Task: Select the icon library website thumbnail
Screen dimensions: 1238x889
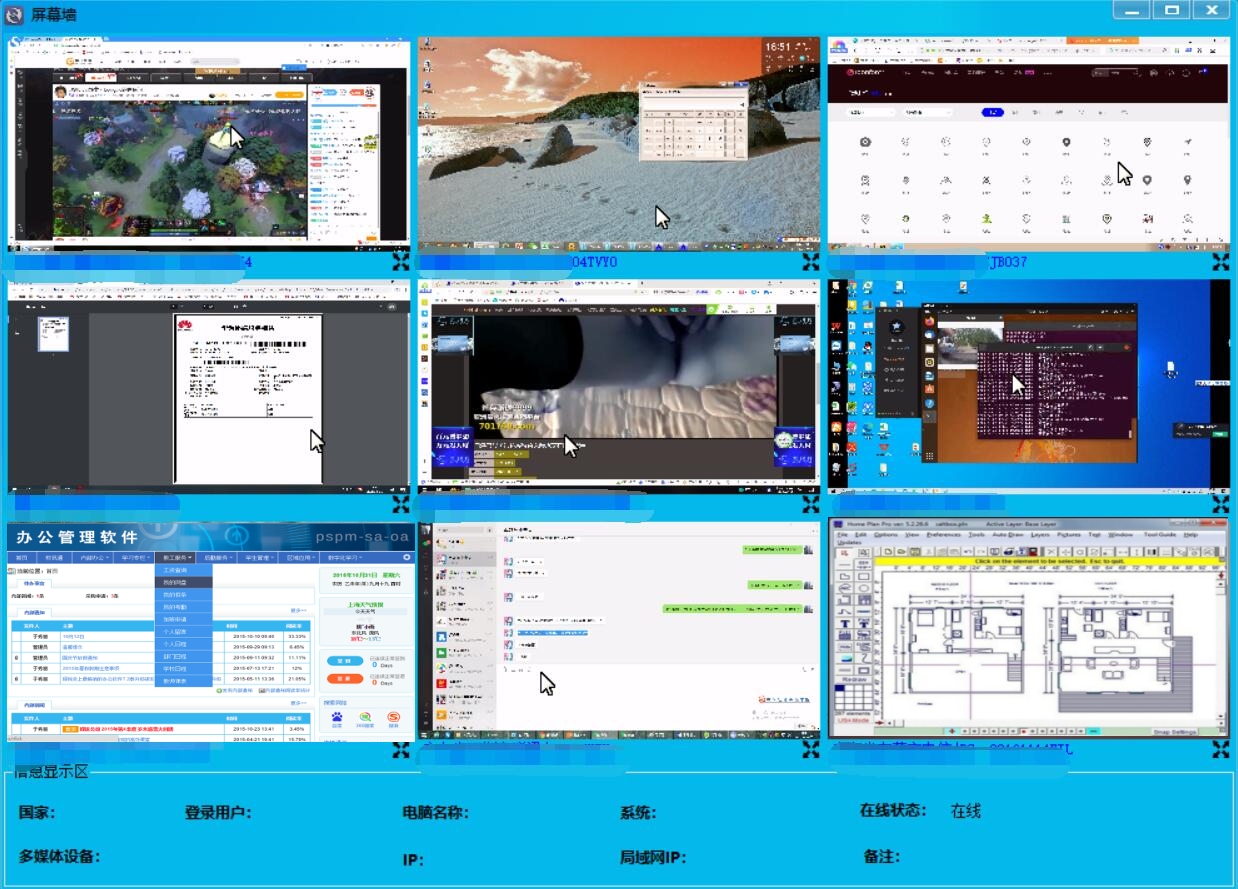Action: pyautogui.click(x=1028, y=145)
